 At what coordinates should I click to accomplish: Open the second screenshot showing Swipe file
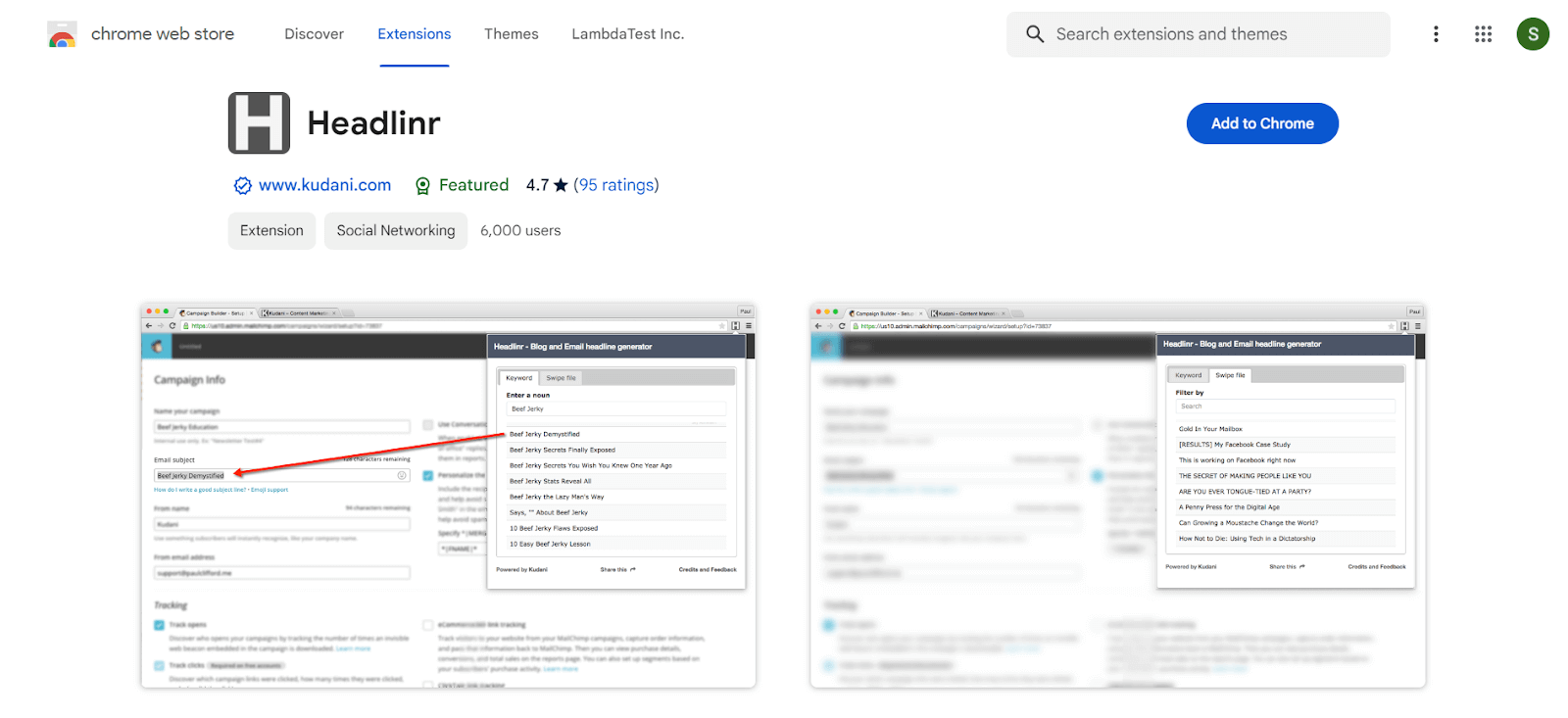pos(1117,496)
